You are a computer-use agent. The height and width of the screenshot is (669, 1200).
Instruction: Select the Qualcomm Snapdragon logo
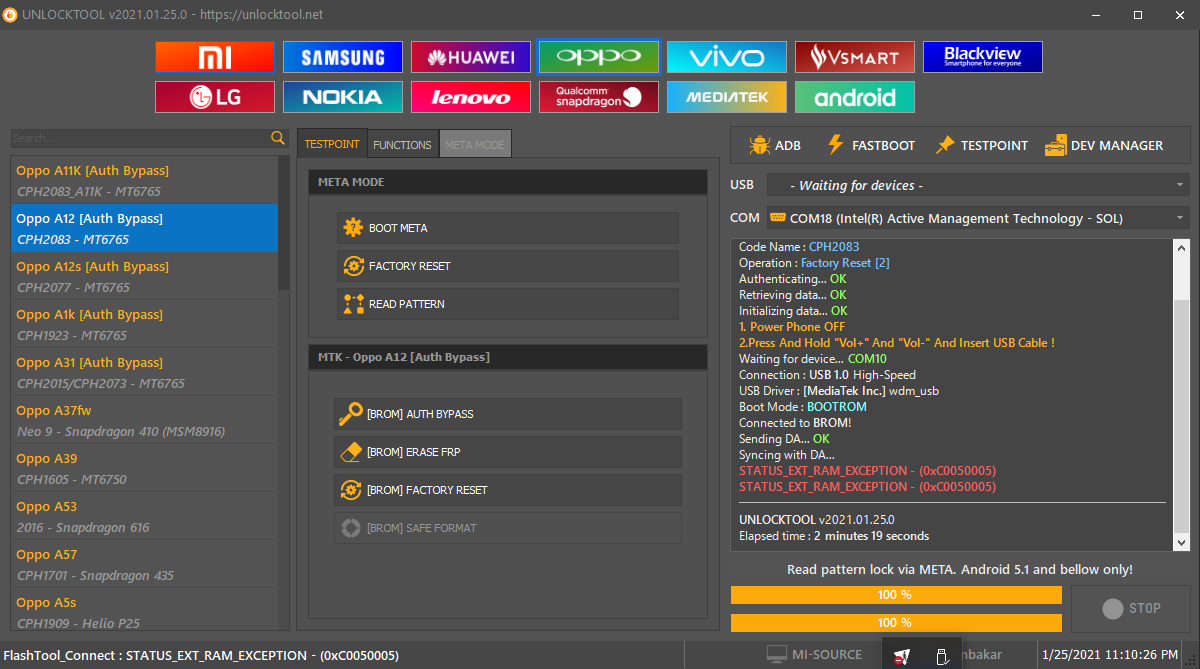(599, 97)
